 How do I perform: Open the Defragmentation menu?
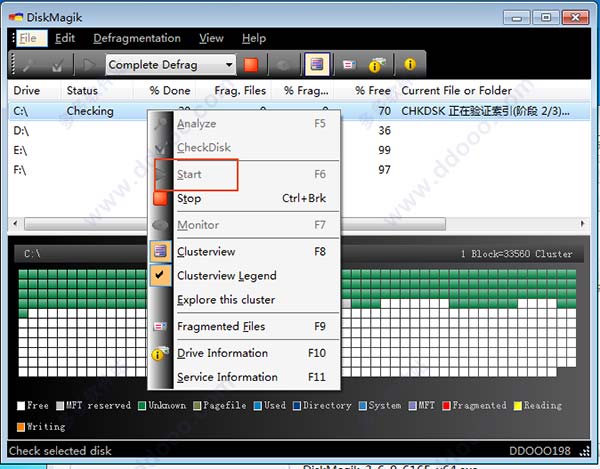(x=137, y=38)
